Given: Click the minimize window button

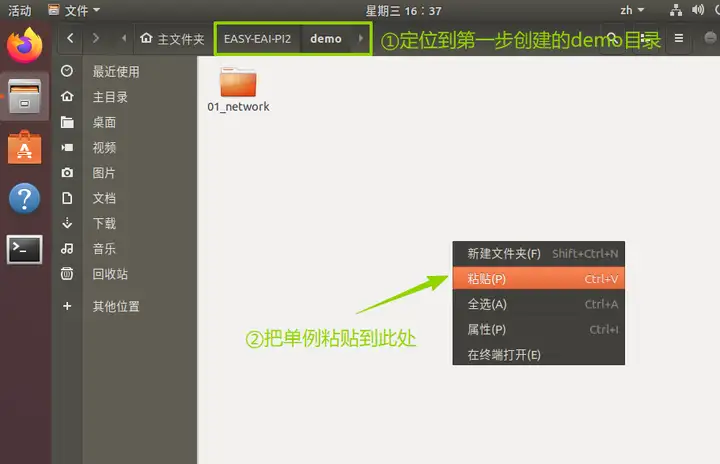Looking at the screenshot, I should pyautogui.click(x=710, y=38).
